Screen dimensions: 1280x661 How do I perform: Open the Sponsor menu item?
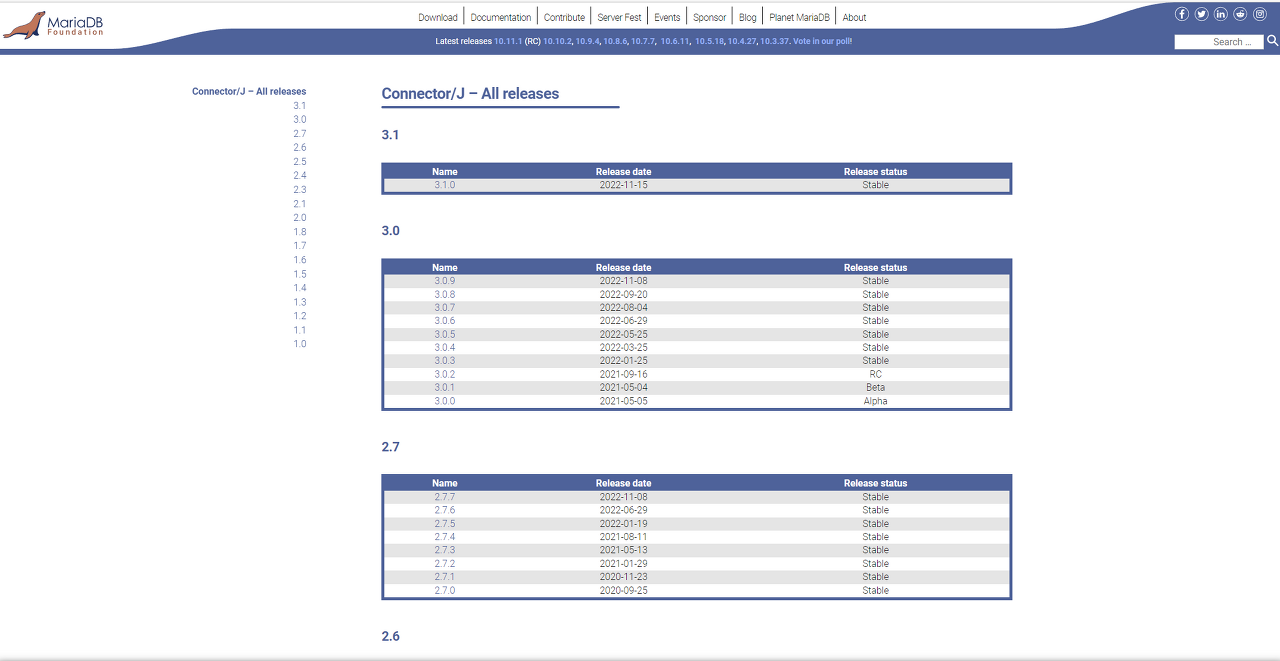tap(710, 17)
